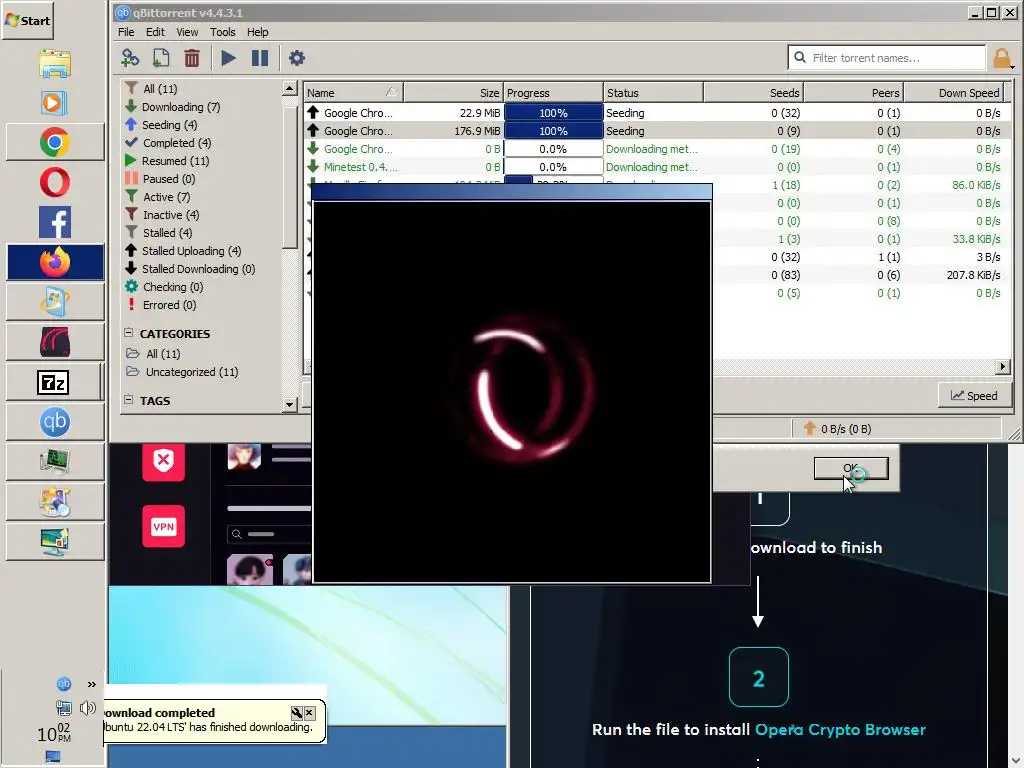1024x768 pixels.
Task: Click the network tray icon
Action: tap(63, 708)
